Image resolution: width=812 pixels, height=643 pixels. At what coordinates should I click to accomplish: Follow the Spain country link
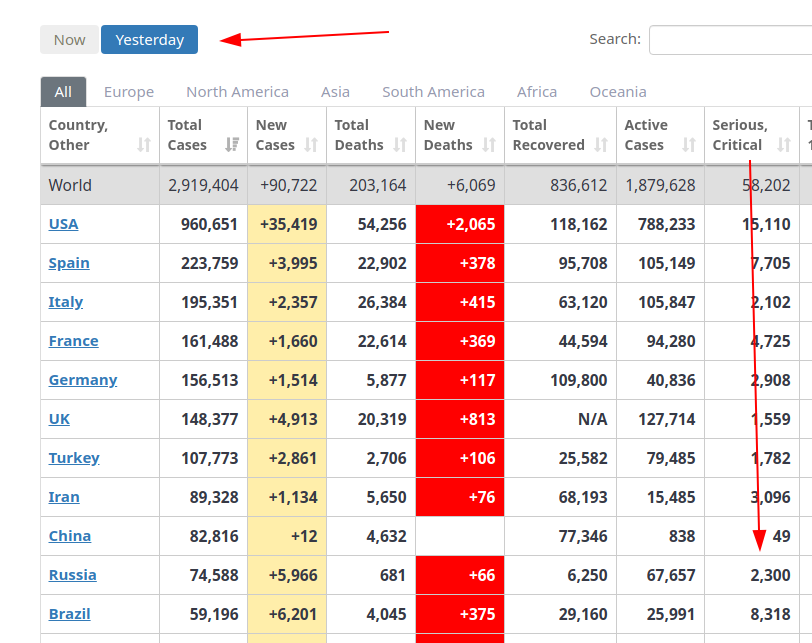pyautogui.click(x=69, y=263)
